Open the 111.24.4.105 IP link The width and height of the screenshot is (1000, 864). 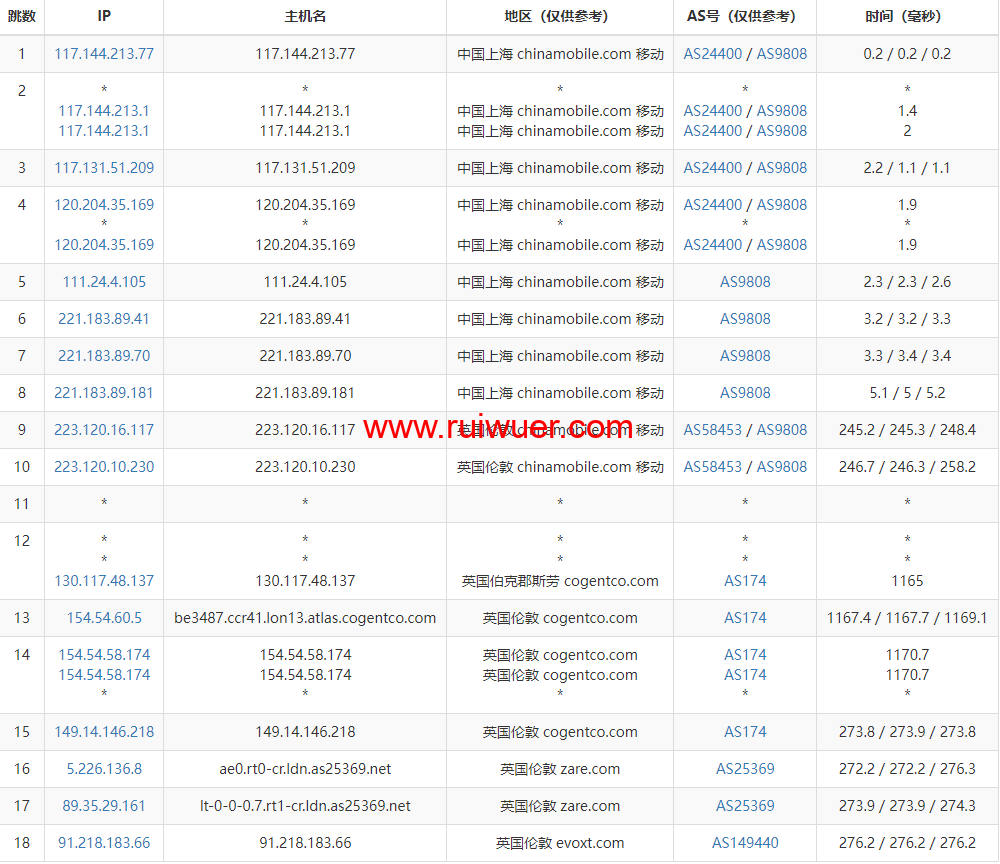click(x=104, y=282)
